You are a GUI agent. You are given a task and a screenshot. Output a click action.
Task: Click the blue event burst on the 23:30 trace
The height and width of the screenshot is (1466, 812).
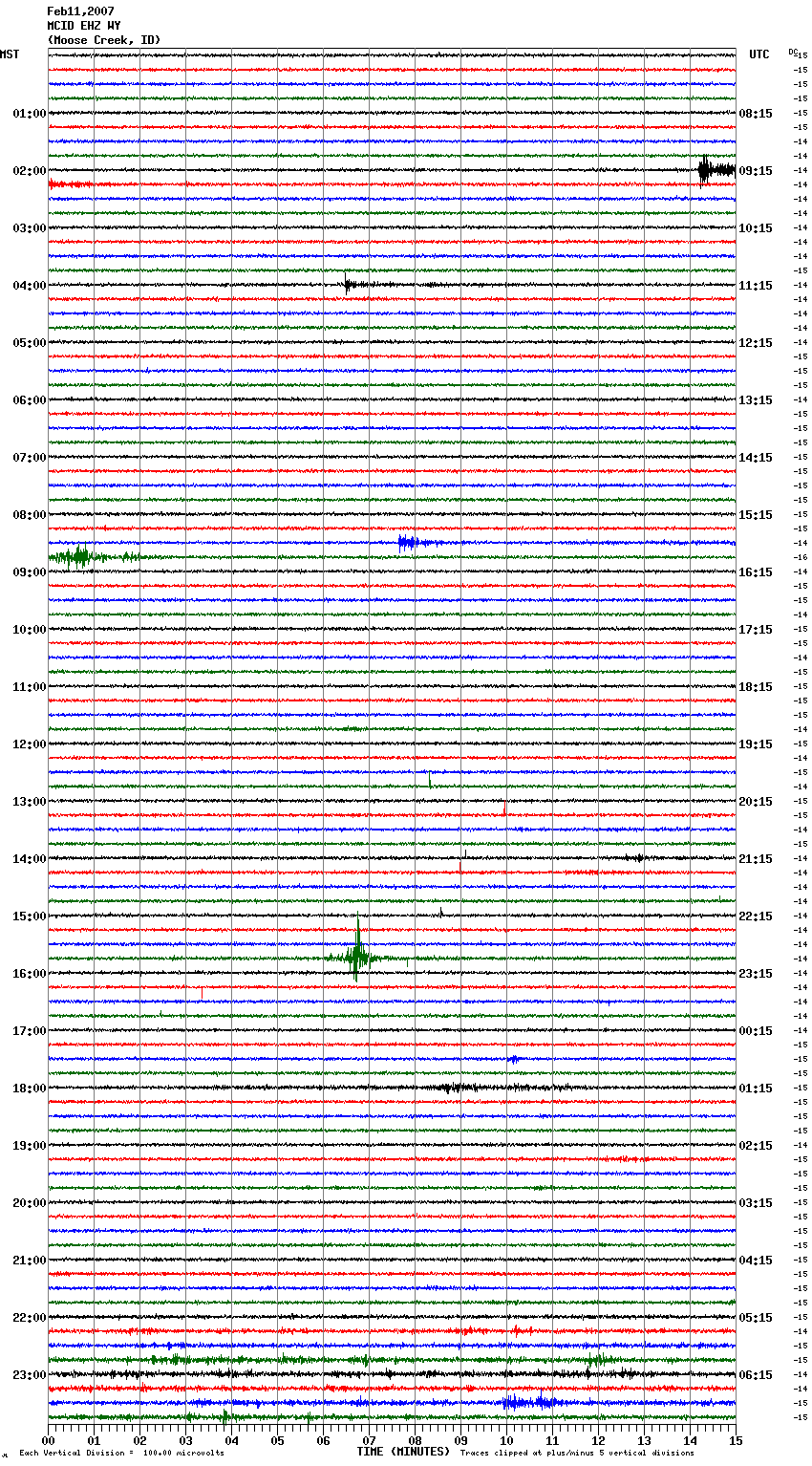pos(530,1402)
